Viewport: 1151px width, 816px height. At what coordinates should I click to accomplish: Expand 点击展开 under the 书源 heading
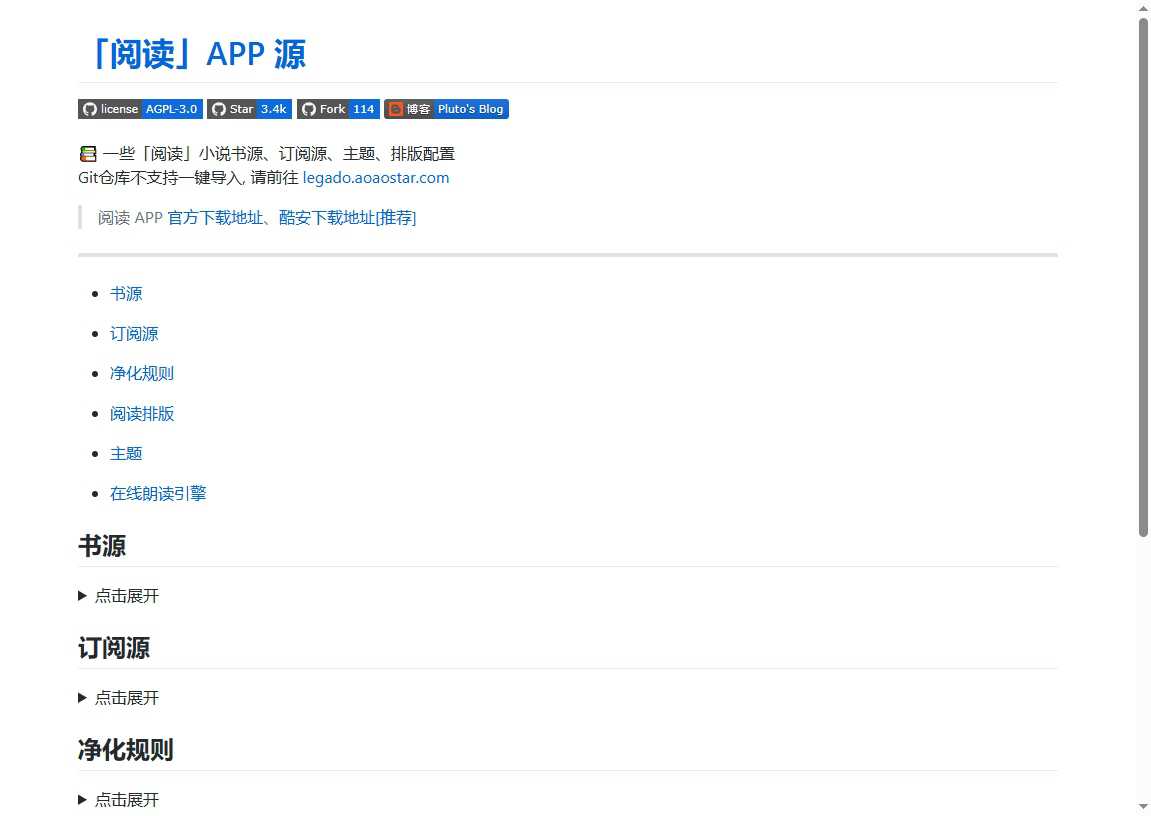pyautogui.click(x=118, y=596)
